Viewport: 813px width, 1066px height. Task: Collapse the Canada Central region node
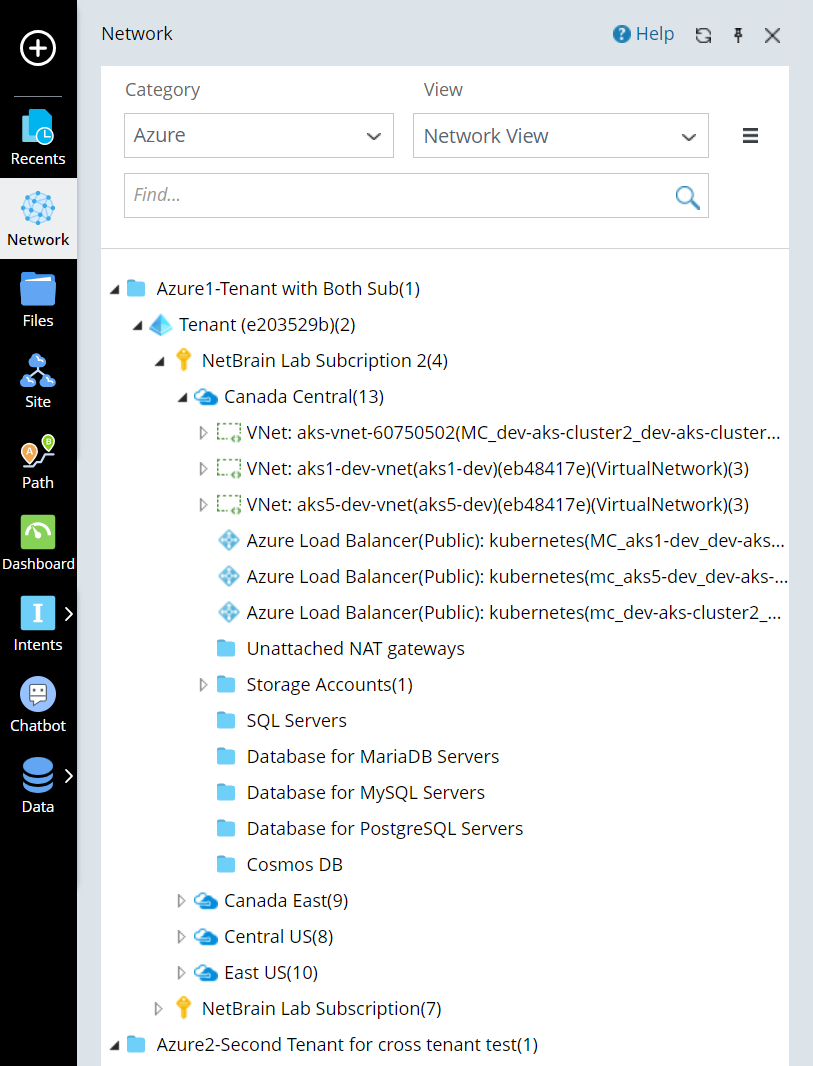click(181, 397)
